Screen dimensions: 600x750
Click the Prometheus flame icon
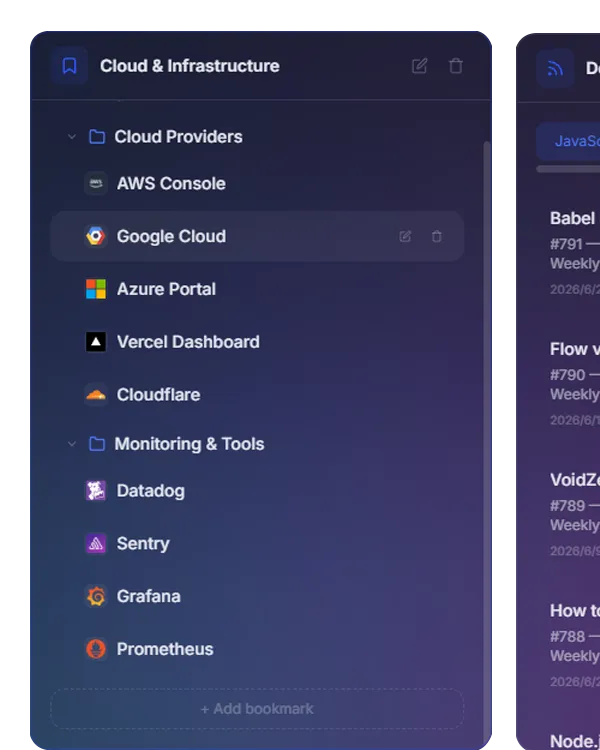(96, 649)
